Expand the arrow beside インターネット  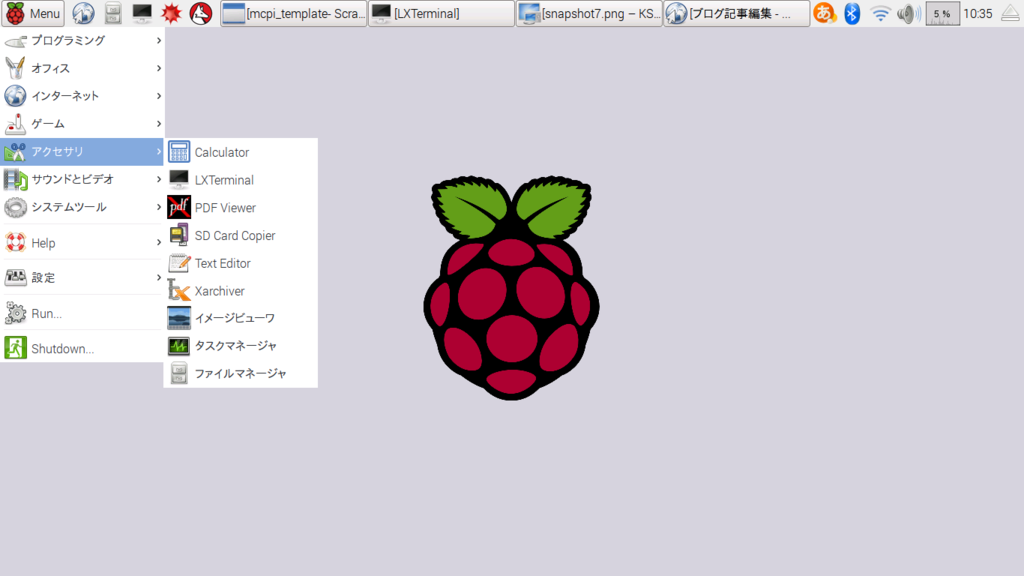[159, 96]
